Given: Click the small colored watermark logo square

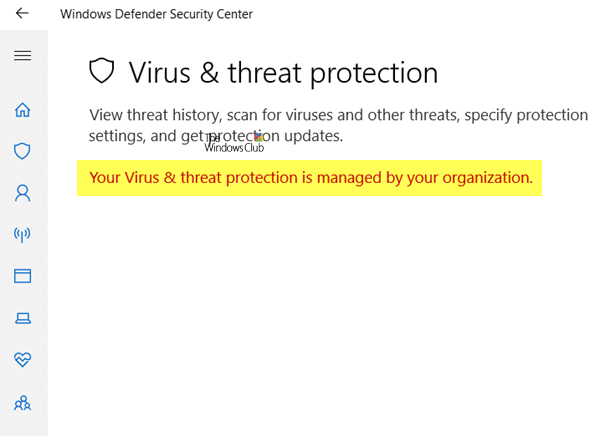Looking at the screenshot, I should click(259, 137).
